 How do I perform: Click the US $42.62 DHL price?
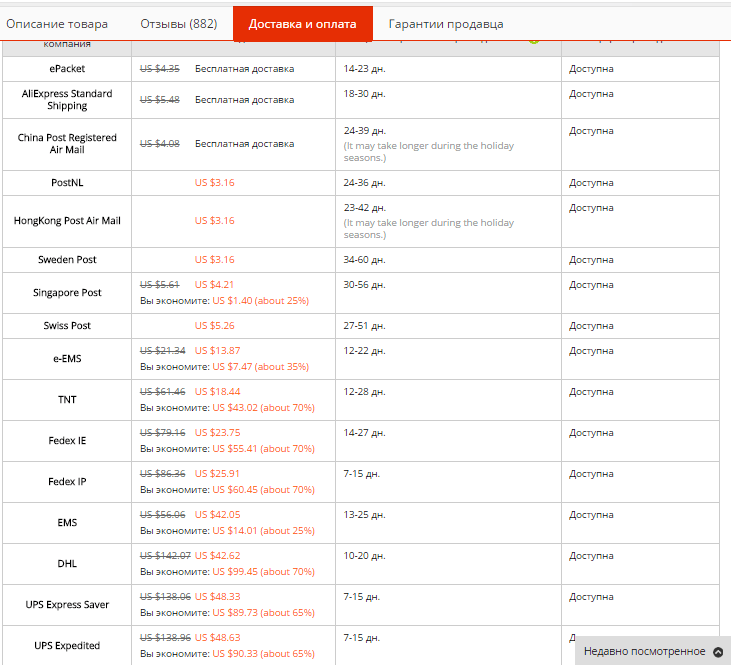pos(218,556)
